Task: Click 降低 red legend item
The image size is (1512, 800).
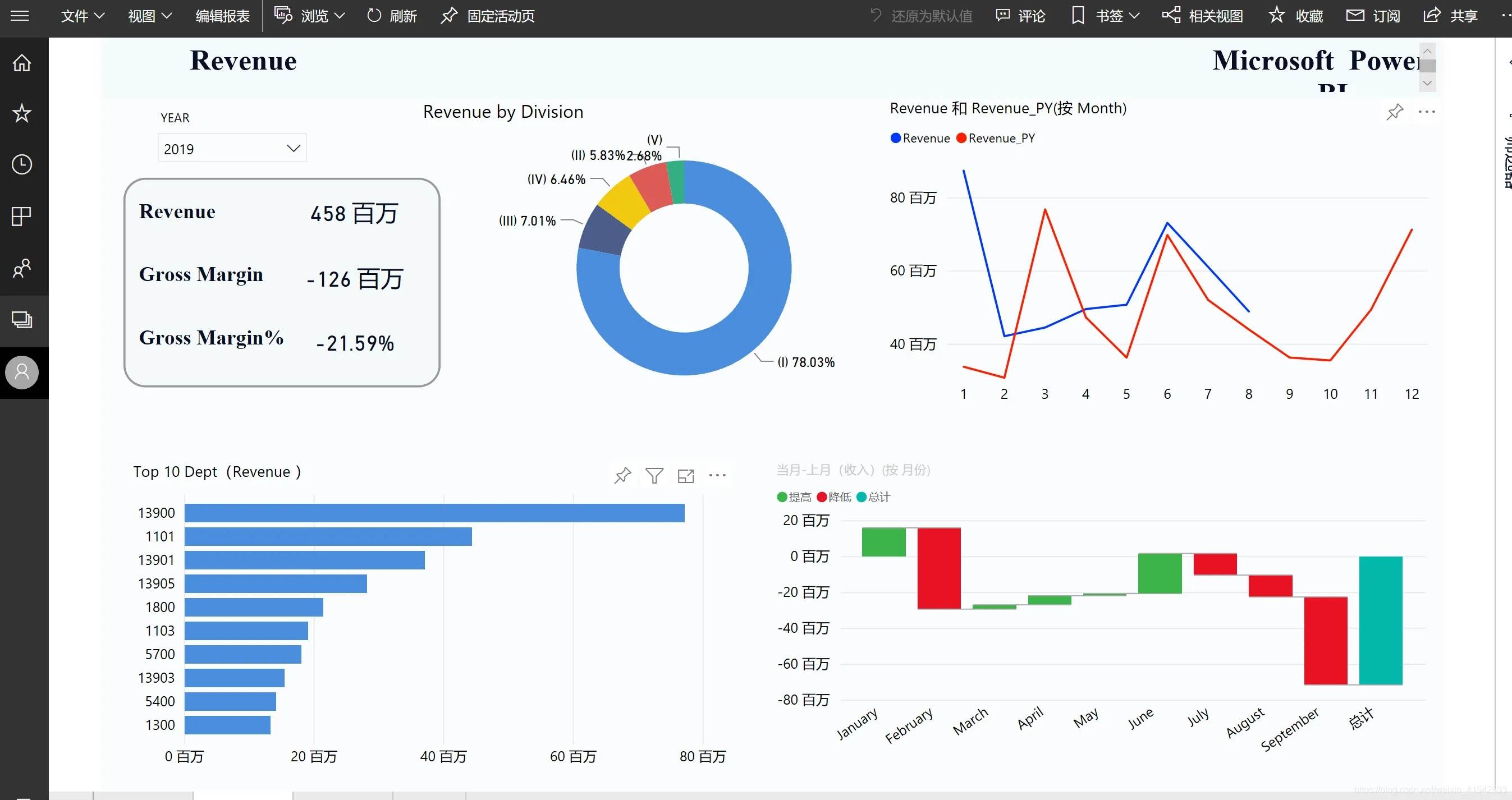Action: point(833,497)
